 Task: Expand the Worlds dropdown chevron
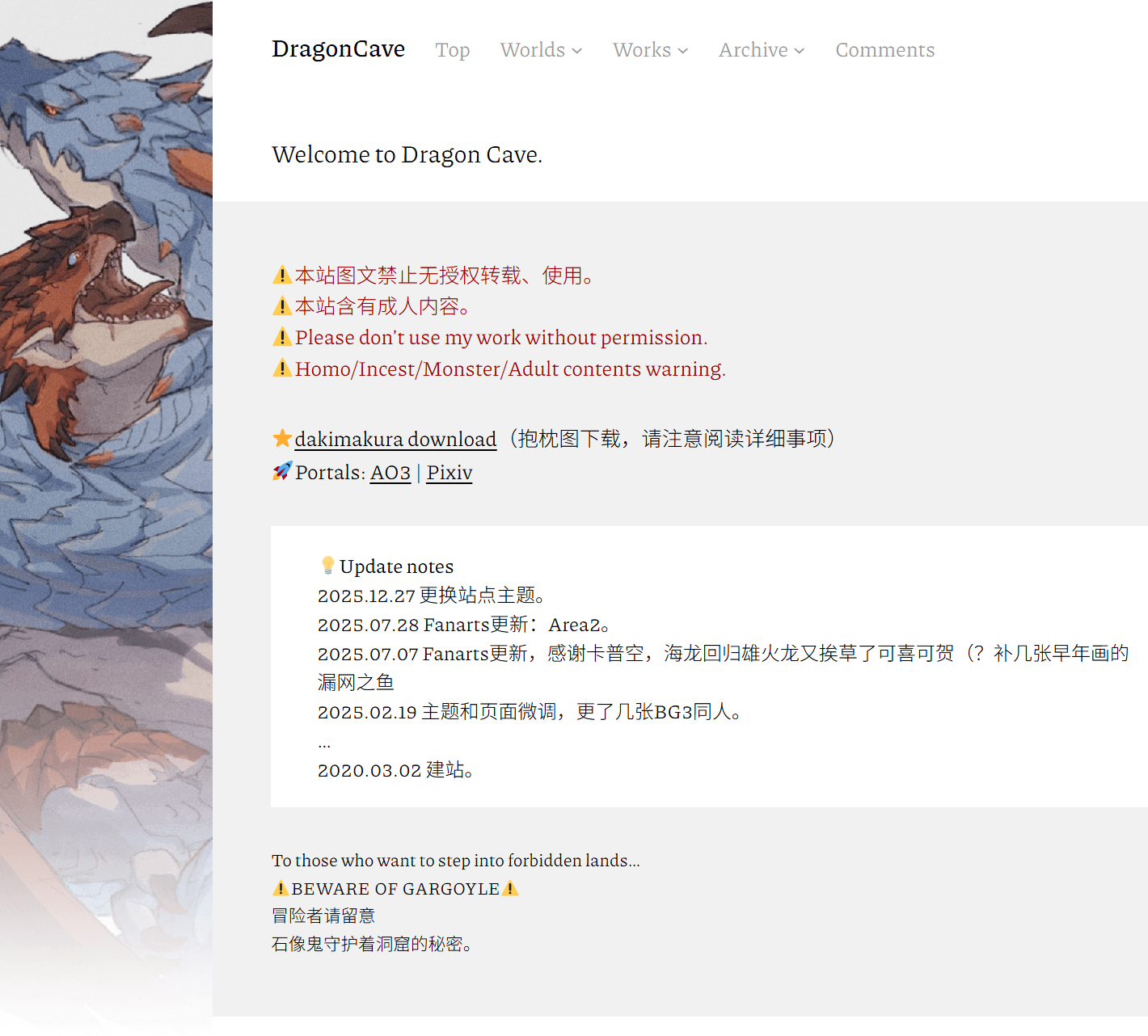(577, 51)
